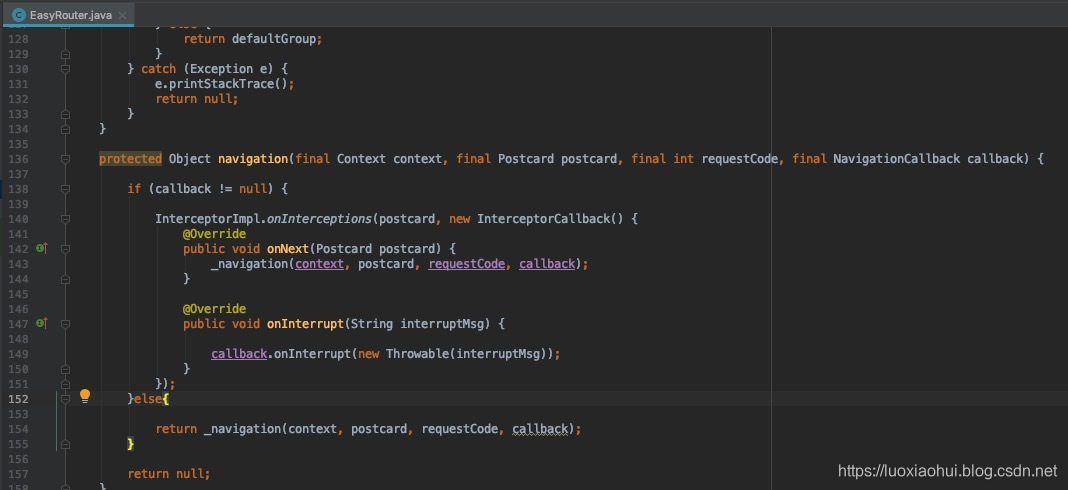Collapse the if callback block fold on line 138

(65, 189)
